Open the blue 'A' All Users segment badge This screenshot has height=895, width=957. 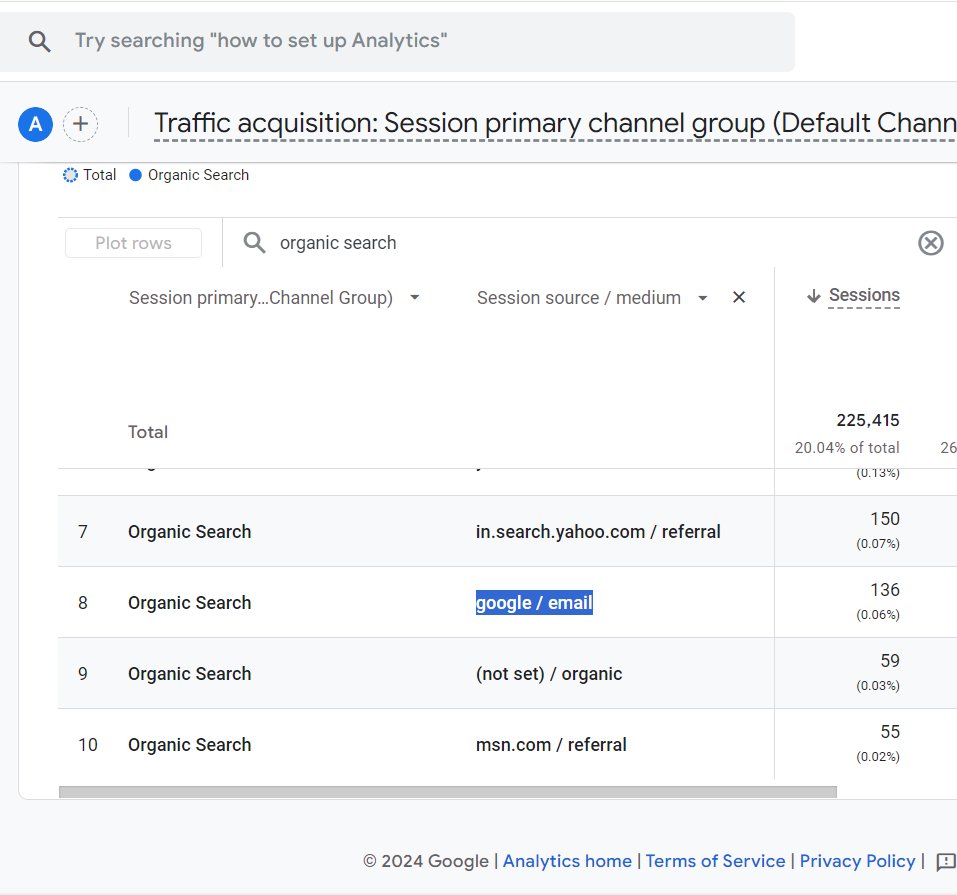(35, 124)
